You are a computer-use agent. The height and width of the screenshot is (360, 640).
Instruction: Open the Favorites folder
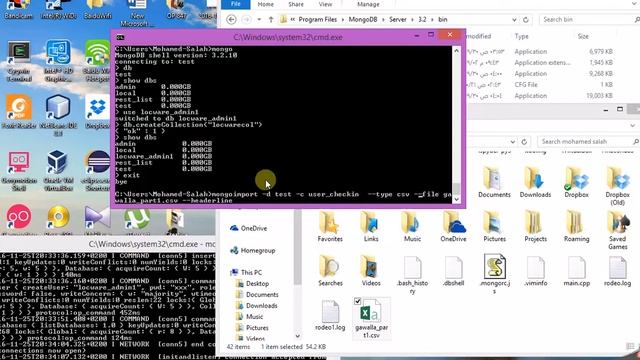pyautogui.click(x=330, y=227)
